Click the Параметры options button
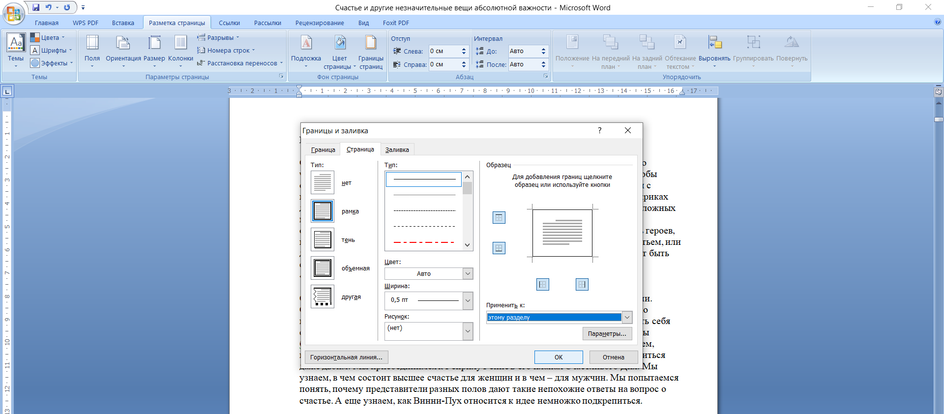Screen dimensions: 944x414 (607, 333)
